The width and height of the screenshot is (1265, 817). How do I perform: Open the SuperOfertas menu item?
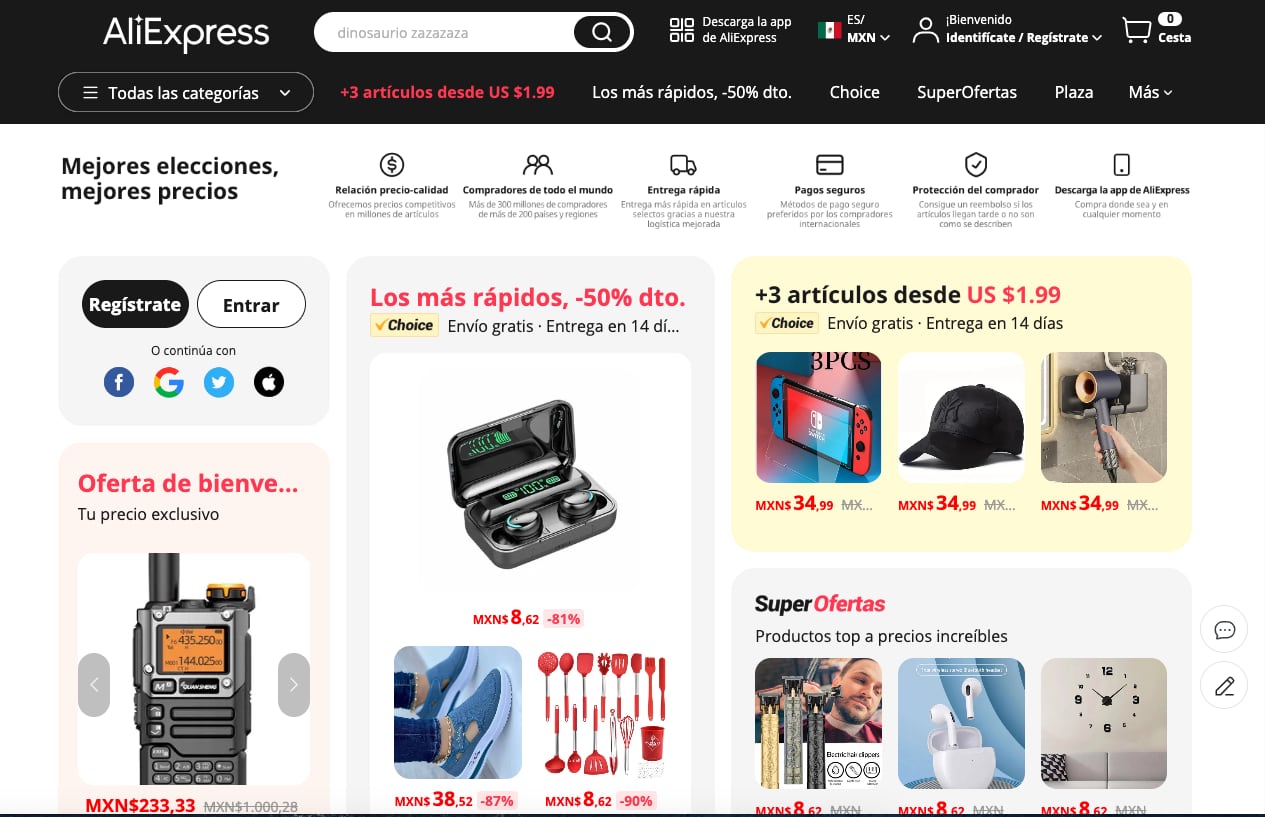click(967, 92)
